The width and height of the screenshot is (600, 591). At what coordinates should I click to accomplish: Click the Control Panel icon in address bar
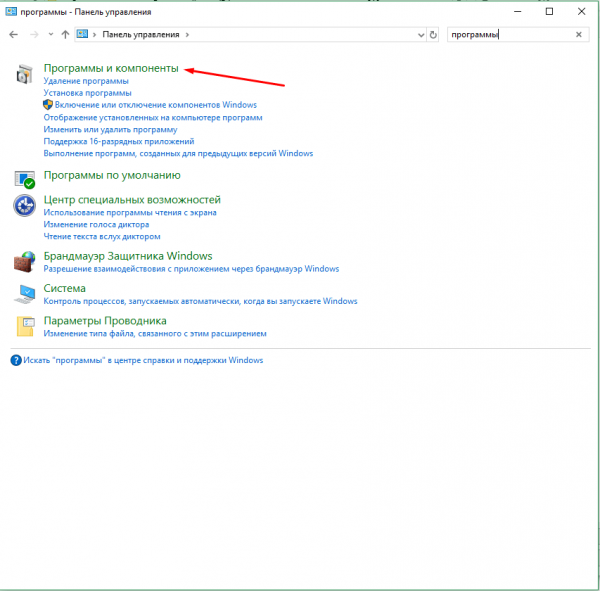click(x=82, y=34)
